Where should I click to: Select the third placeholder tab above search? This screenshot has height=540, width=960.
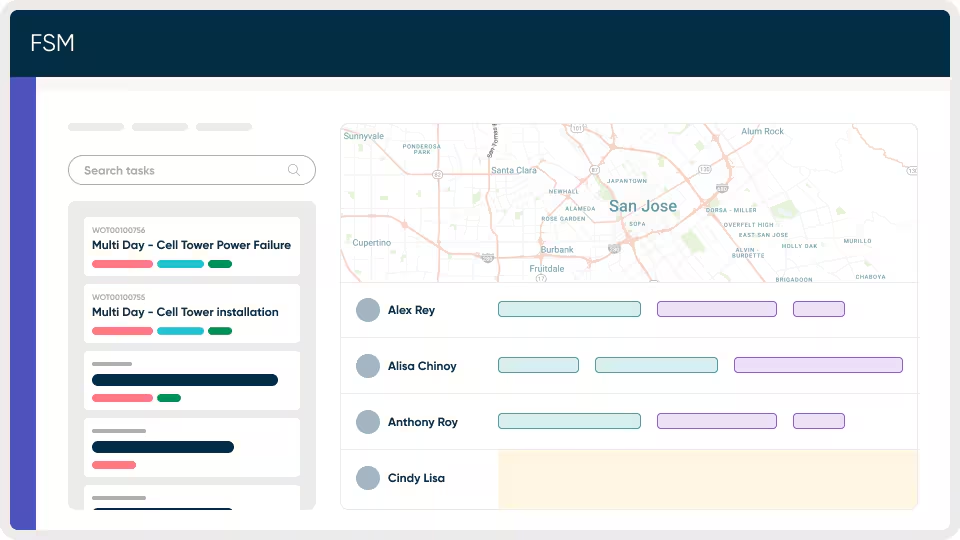[x=224, y=127]
